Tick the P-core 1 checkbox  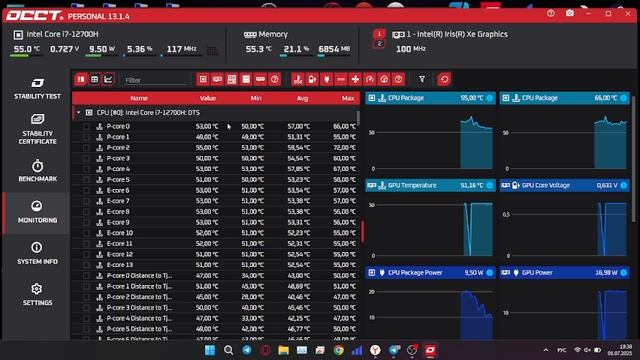pos(86,137)
